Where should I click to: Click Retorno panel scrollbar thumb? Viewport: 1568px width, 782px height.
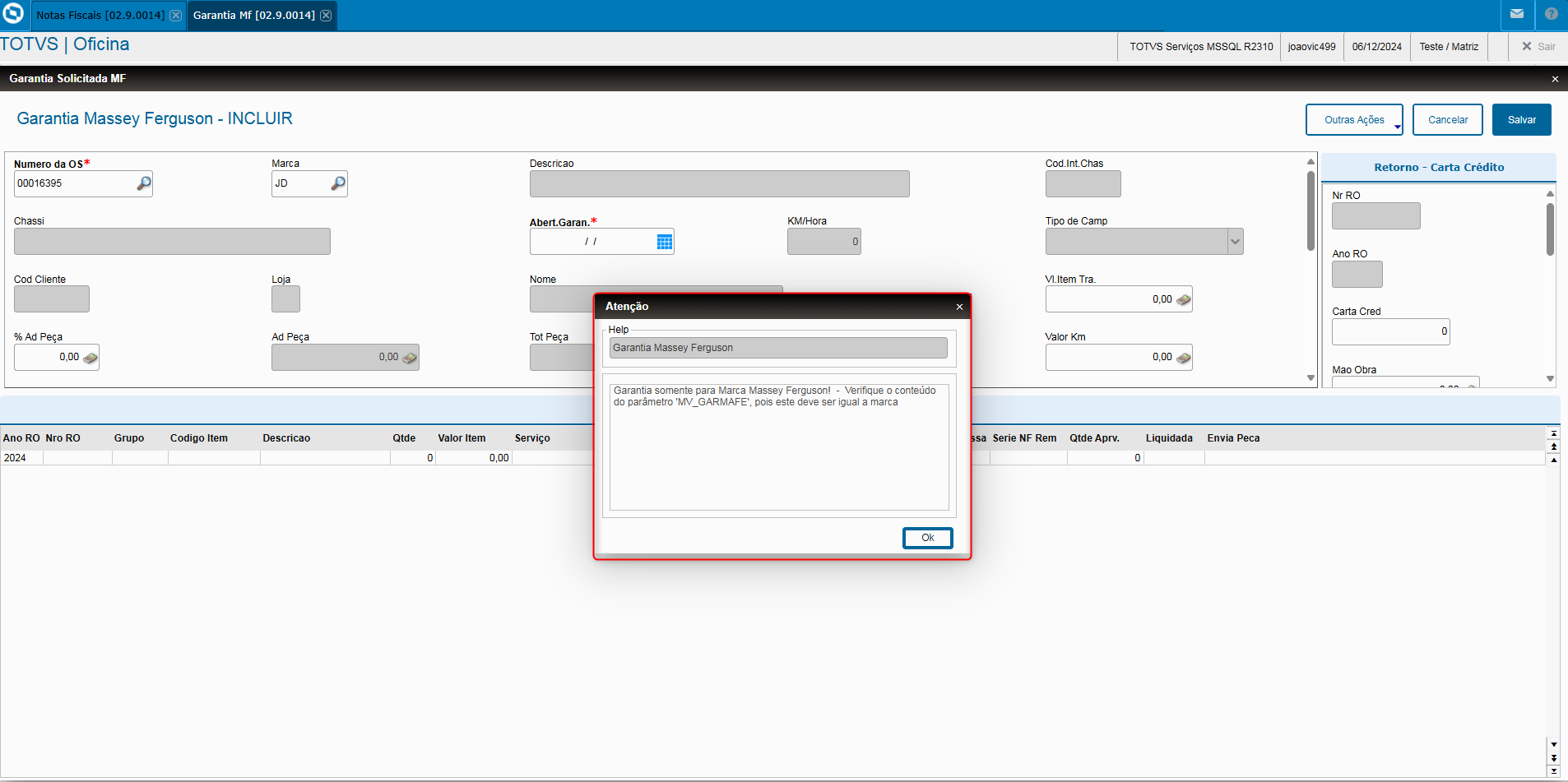[x=1550, y=229]
